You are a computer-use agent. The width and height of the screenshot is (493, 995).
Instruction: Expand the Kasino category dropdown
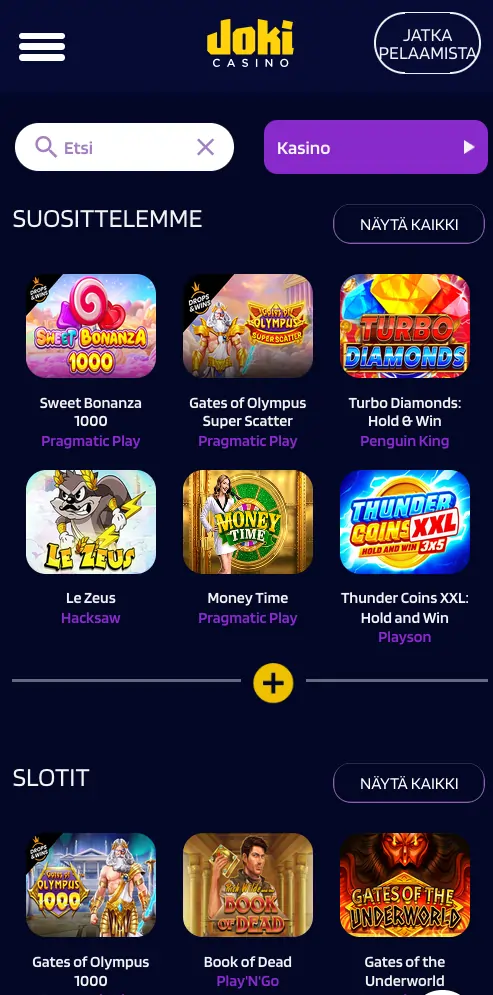[x=376, y=147]
